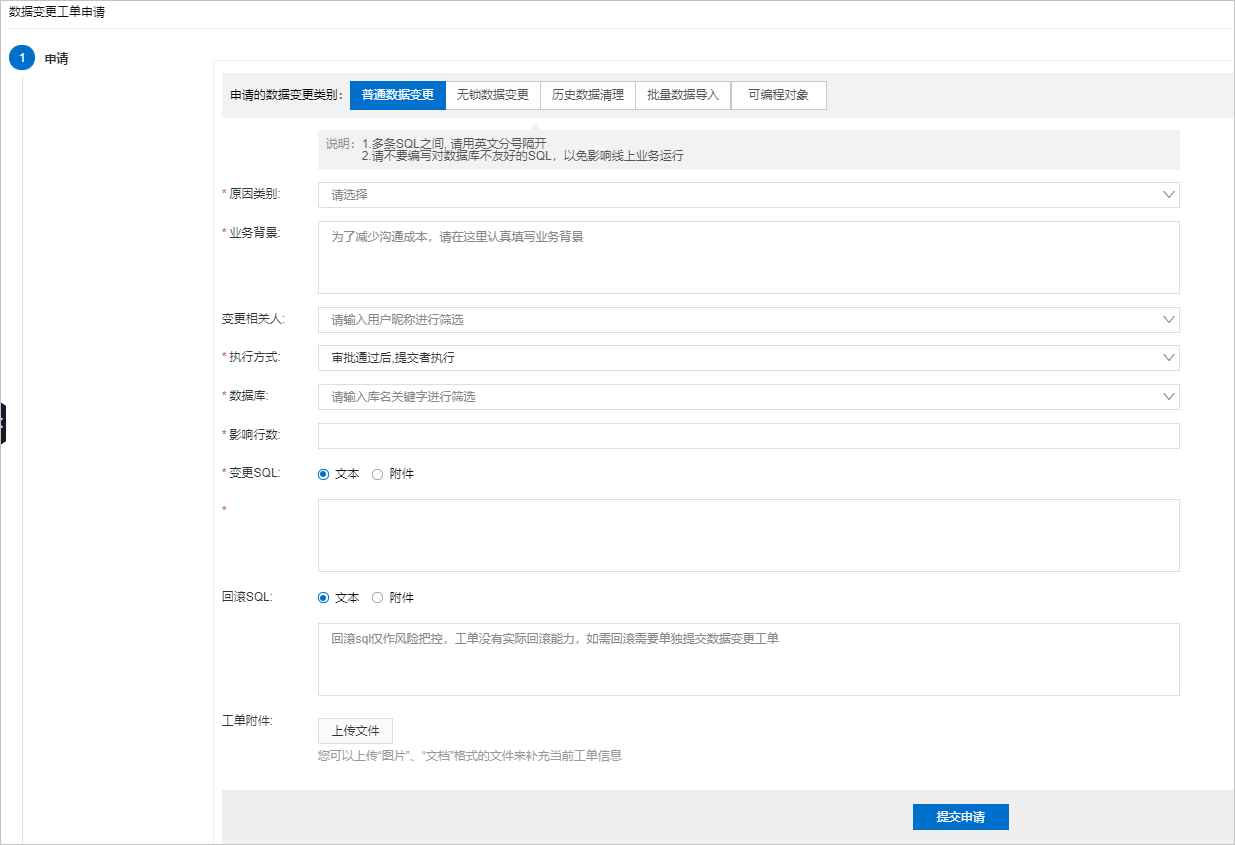Click the 申请 step label

pyautogui.click(x=56, y=59)
